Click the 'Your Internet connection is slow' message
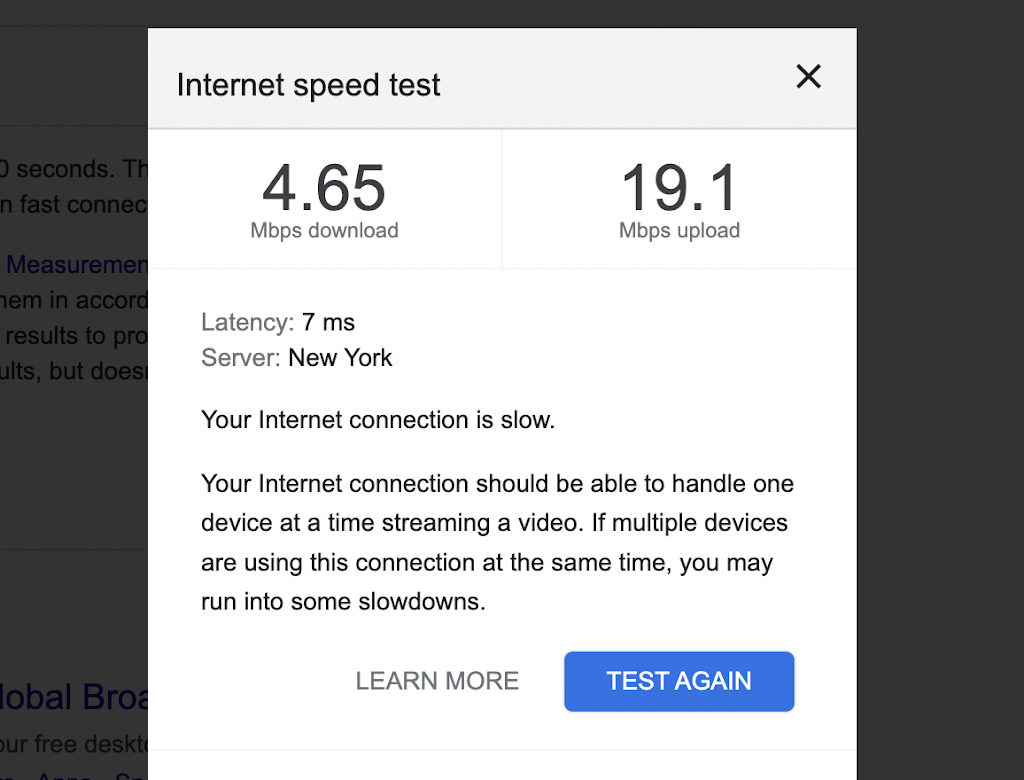Viewport: 1024px width, 780px height. point(378,420)
